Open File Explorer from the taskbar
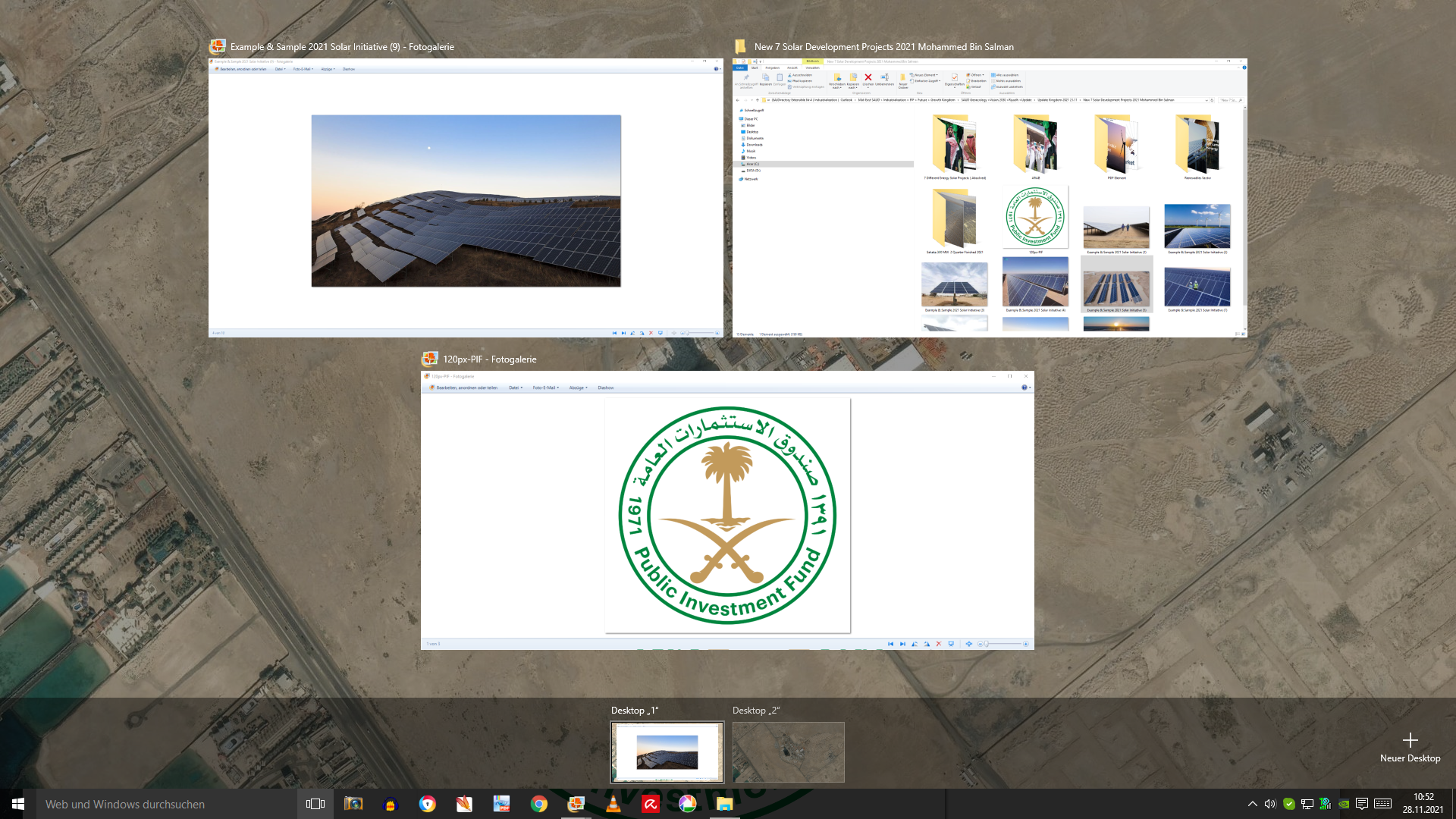The height and width of the screenshot is (819, 1456). [725, 804]
